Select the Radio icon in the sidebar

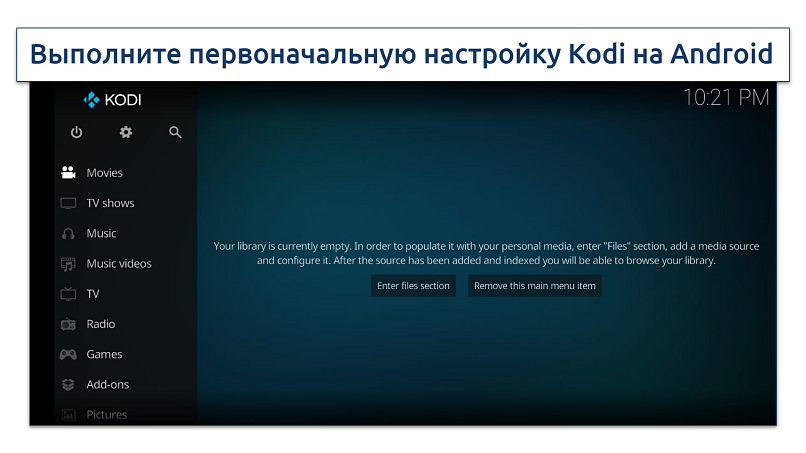coord(68,324)
